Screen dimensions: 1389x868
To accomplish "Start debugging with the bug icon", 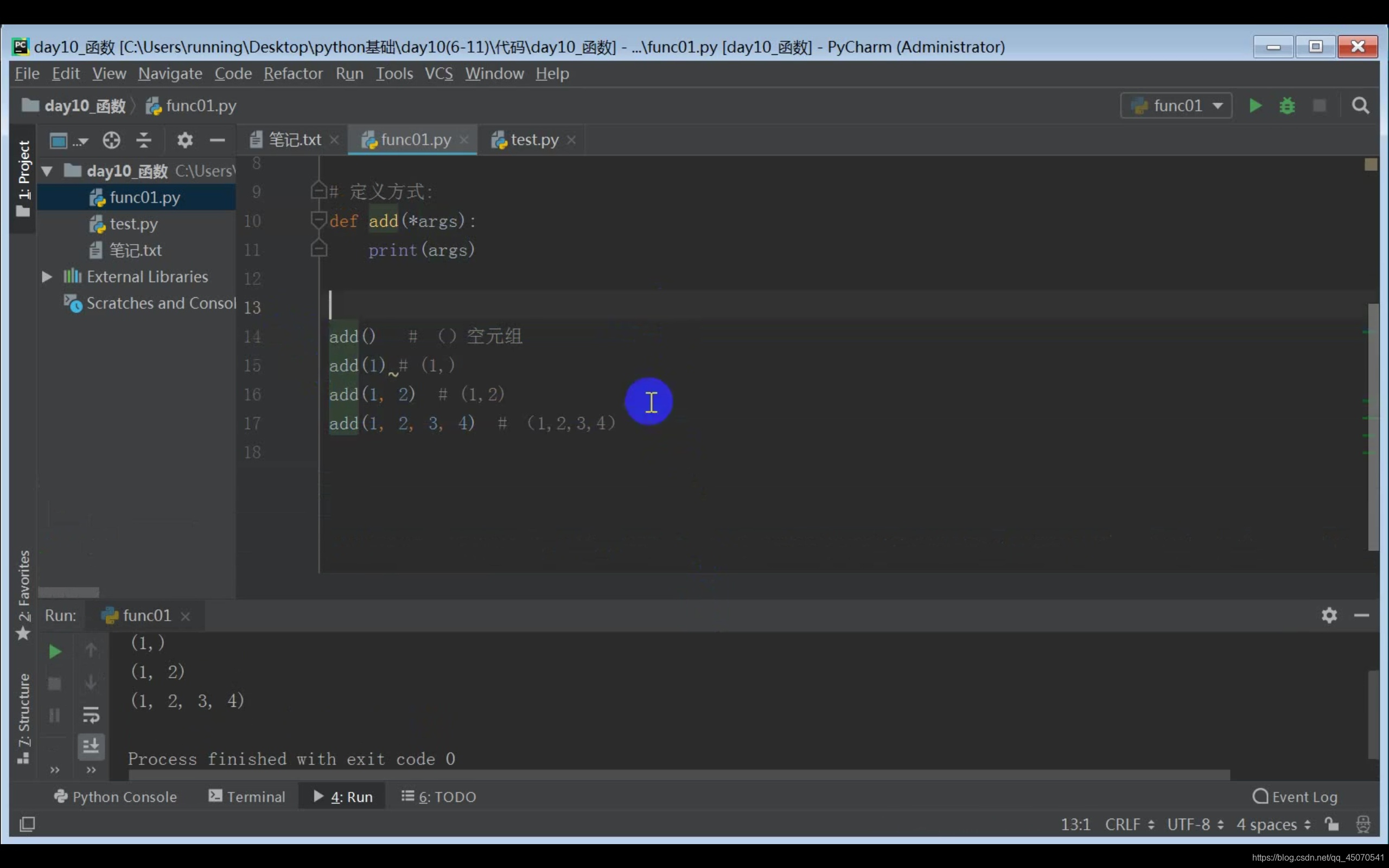I will (1287, 106).
